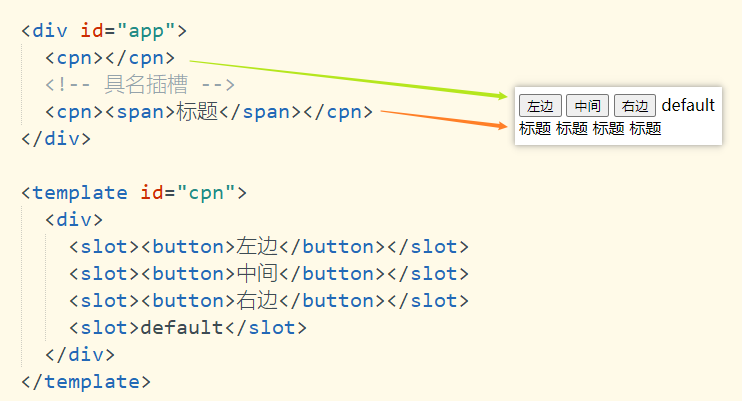Click the empty <cpn></cpn> code line
Image resolution: width=742 pixels, height=401 pixels.
[x=110, y=58]
